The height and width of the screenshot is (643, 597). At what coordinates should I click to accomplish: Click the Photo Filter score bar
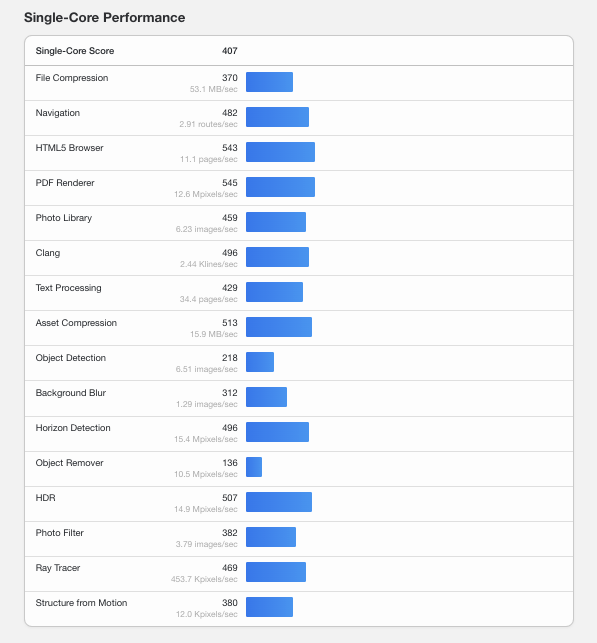pos(271,537)
